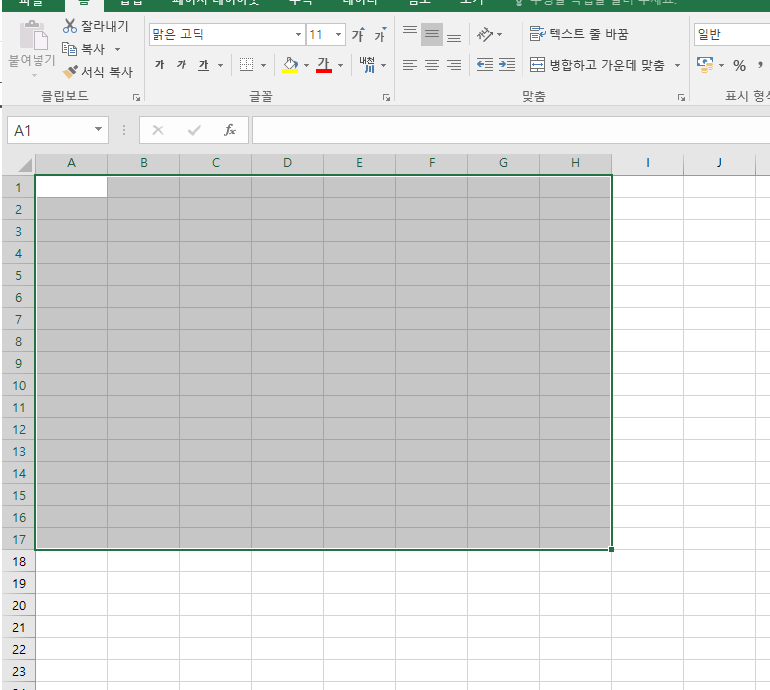
Task: Select row 23 header
Action: click(x=19, y=671)
